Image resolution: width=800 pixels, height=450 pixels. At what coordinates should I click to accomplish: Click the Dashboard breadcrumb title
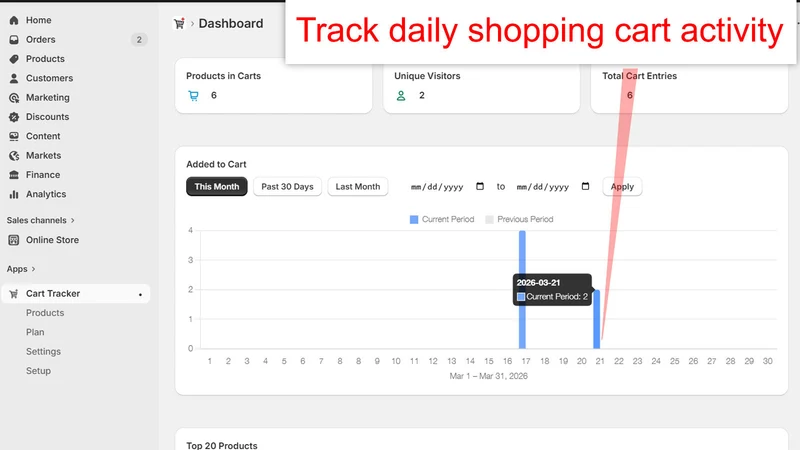[231, 23]
